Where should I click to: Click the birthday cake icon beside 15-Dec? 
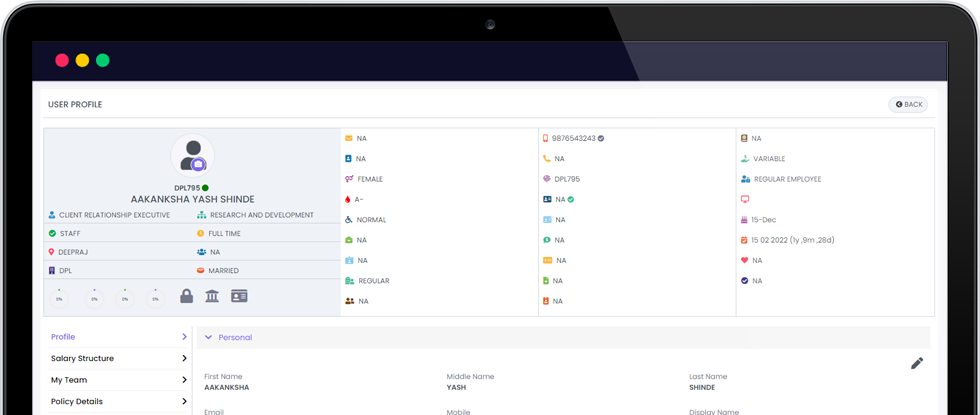pyautogui.click(x=744, y=220)
